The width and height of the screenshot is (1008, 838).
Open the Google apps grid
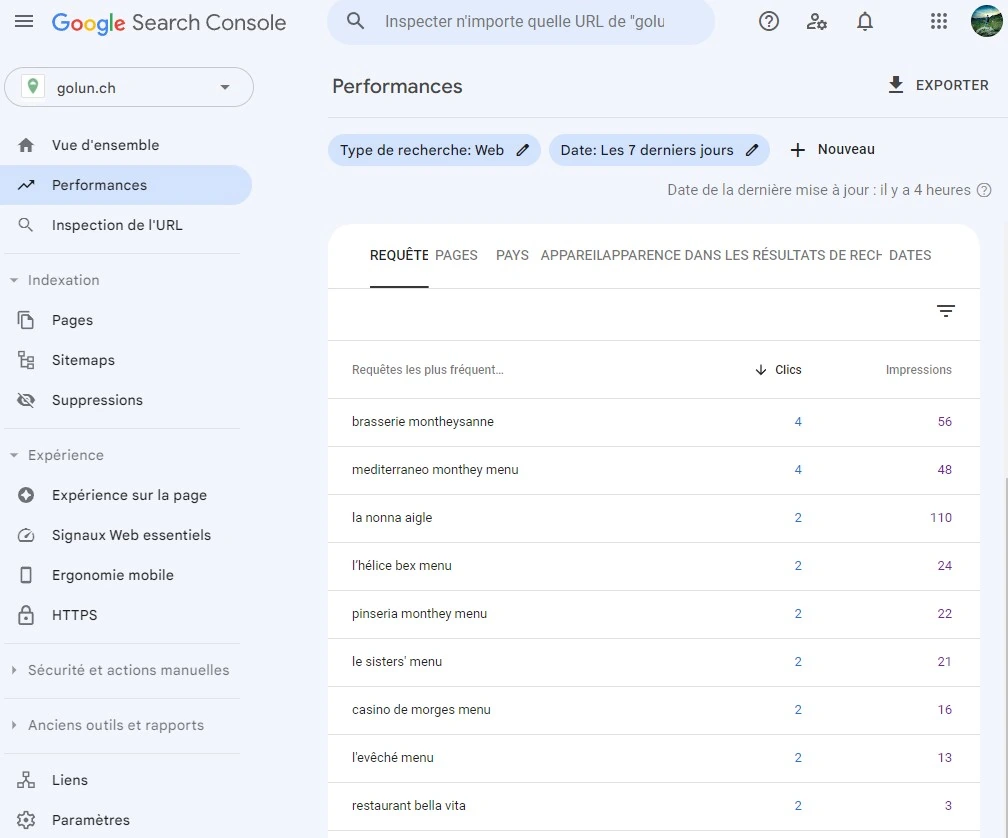[939, 22]
